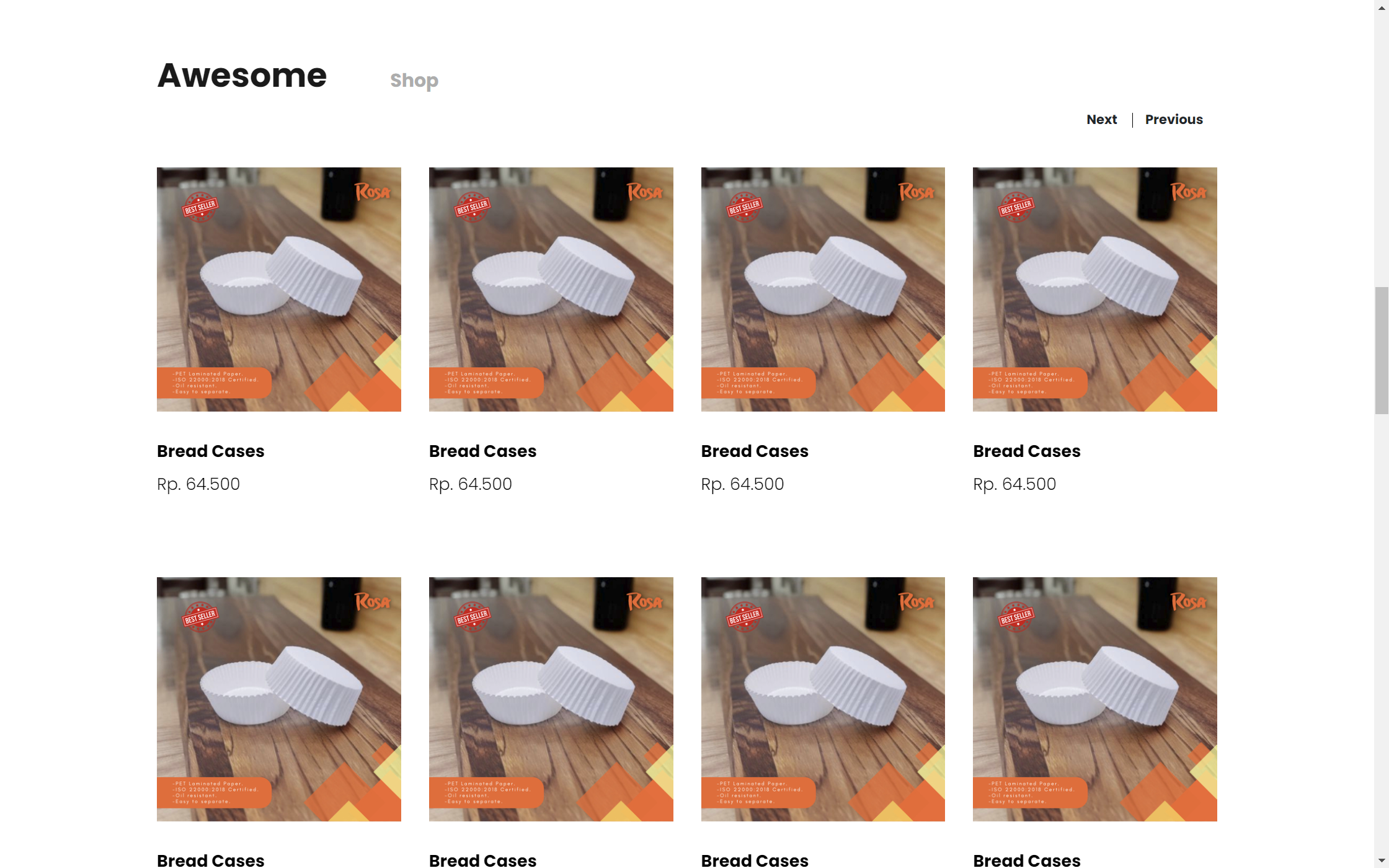
Task: Open third product image in bottom row
Action: tap(823, 699)
